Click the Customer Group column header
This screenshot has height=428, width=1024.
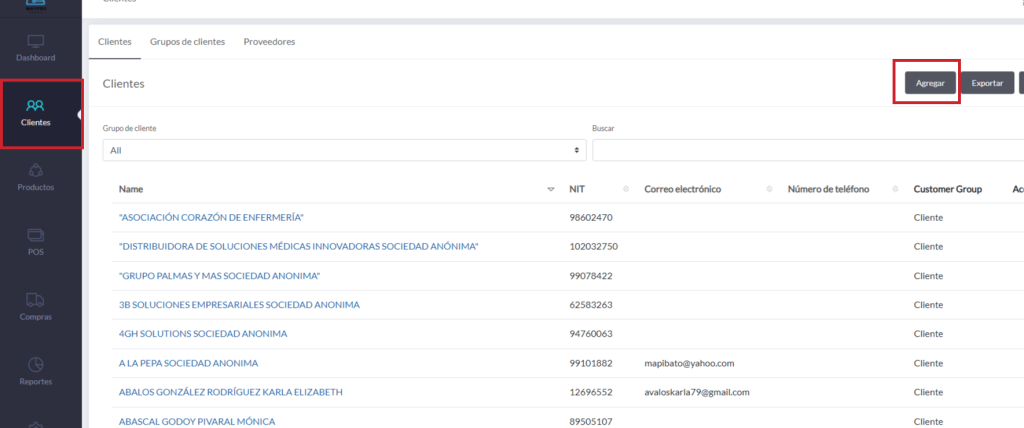click(947, 189)
